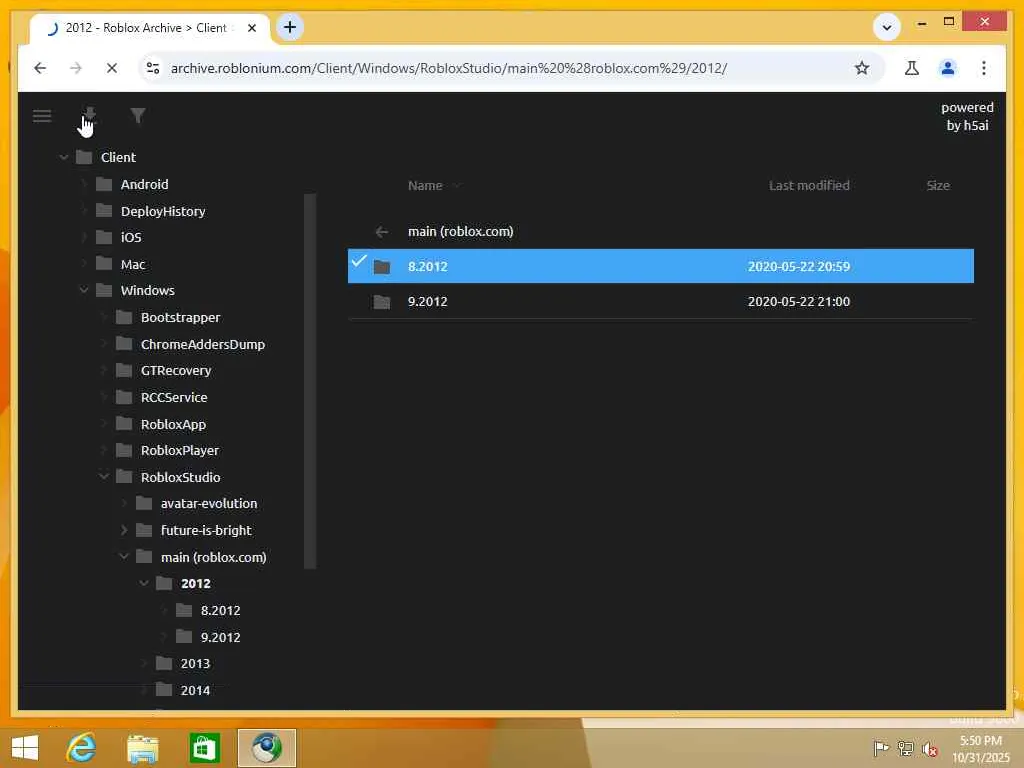This screenshot has width=1024, height=768.
Task: Select DeployHistory folder in tree
Action: pos(163,211)
